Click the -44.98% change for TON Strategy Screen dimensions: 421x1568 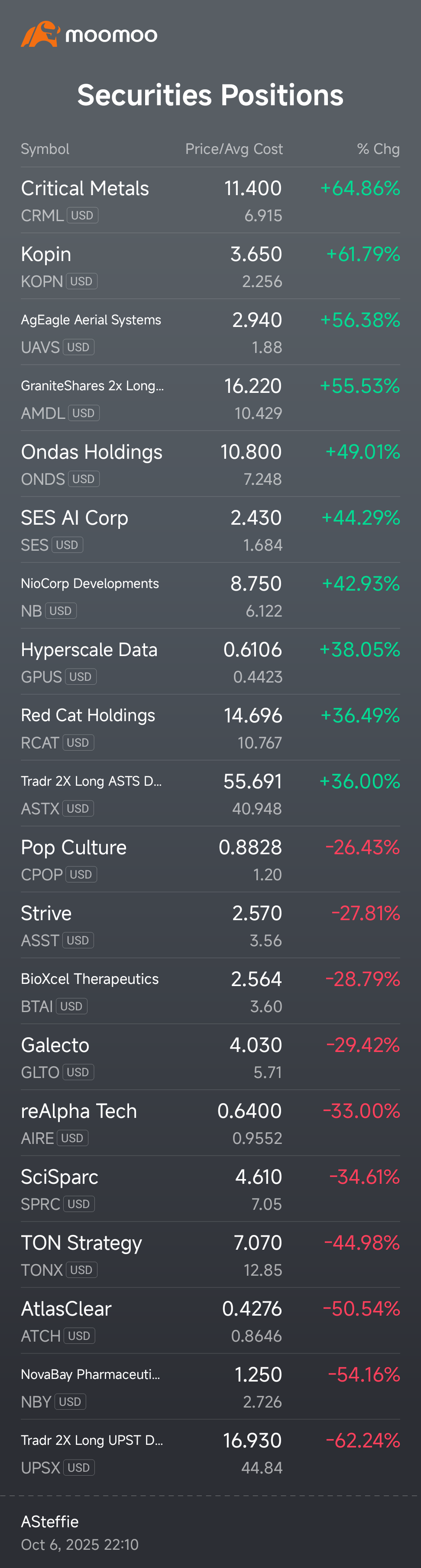pyautogui.click(x=361, y=1242)
